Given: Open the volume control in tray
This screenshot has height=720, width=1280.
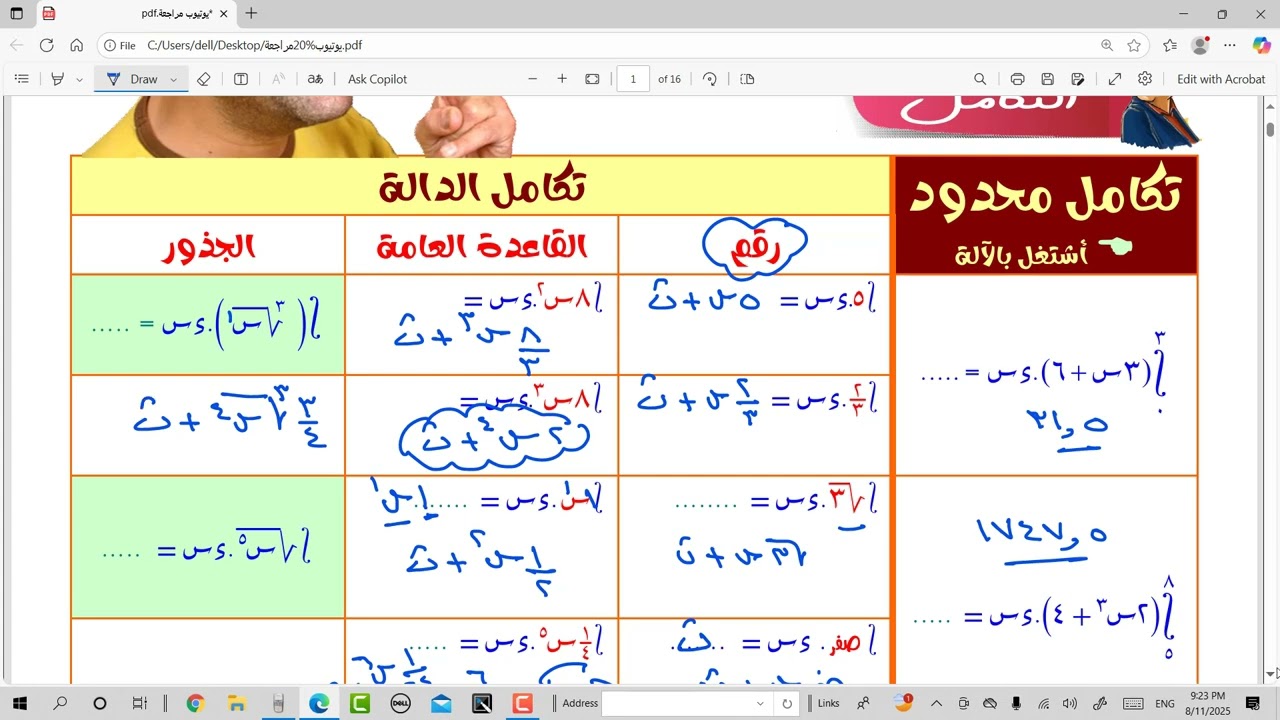Looking at the screenshot, I should coord(1069,703).
